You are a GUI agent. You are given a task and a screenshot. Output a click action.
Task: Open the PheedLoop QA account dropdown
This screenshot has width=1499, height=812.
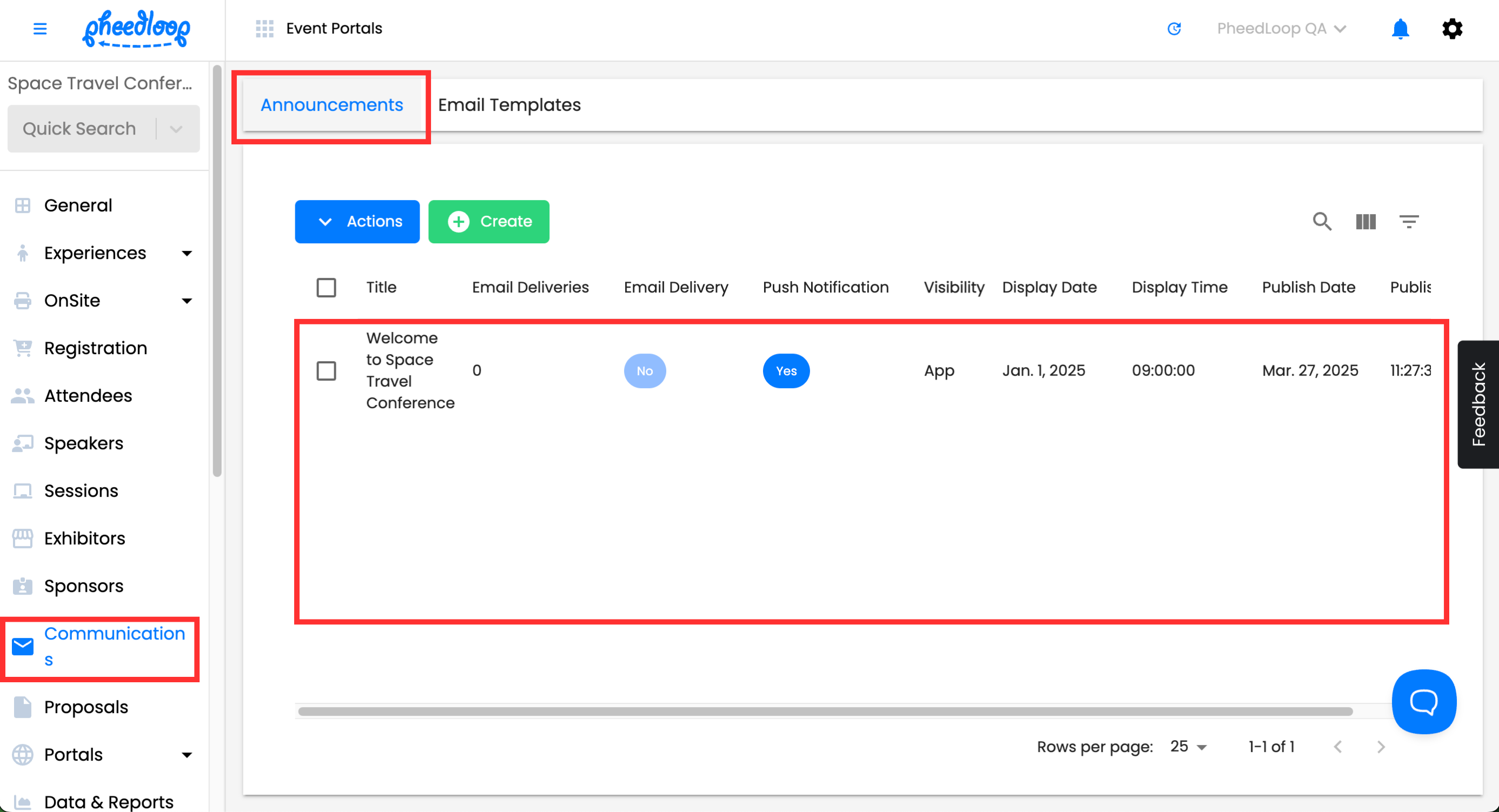[1281, 29]
